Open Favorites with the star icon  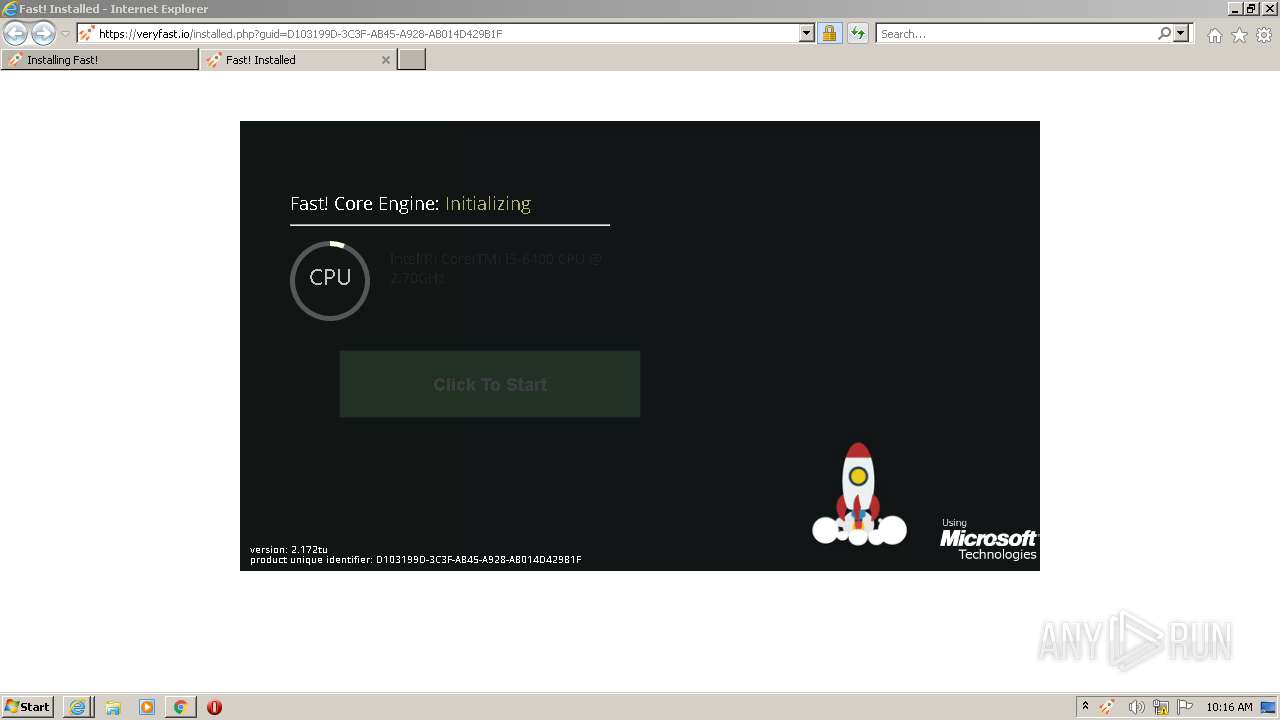click(x=1239, y=35)
